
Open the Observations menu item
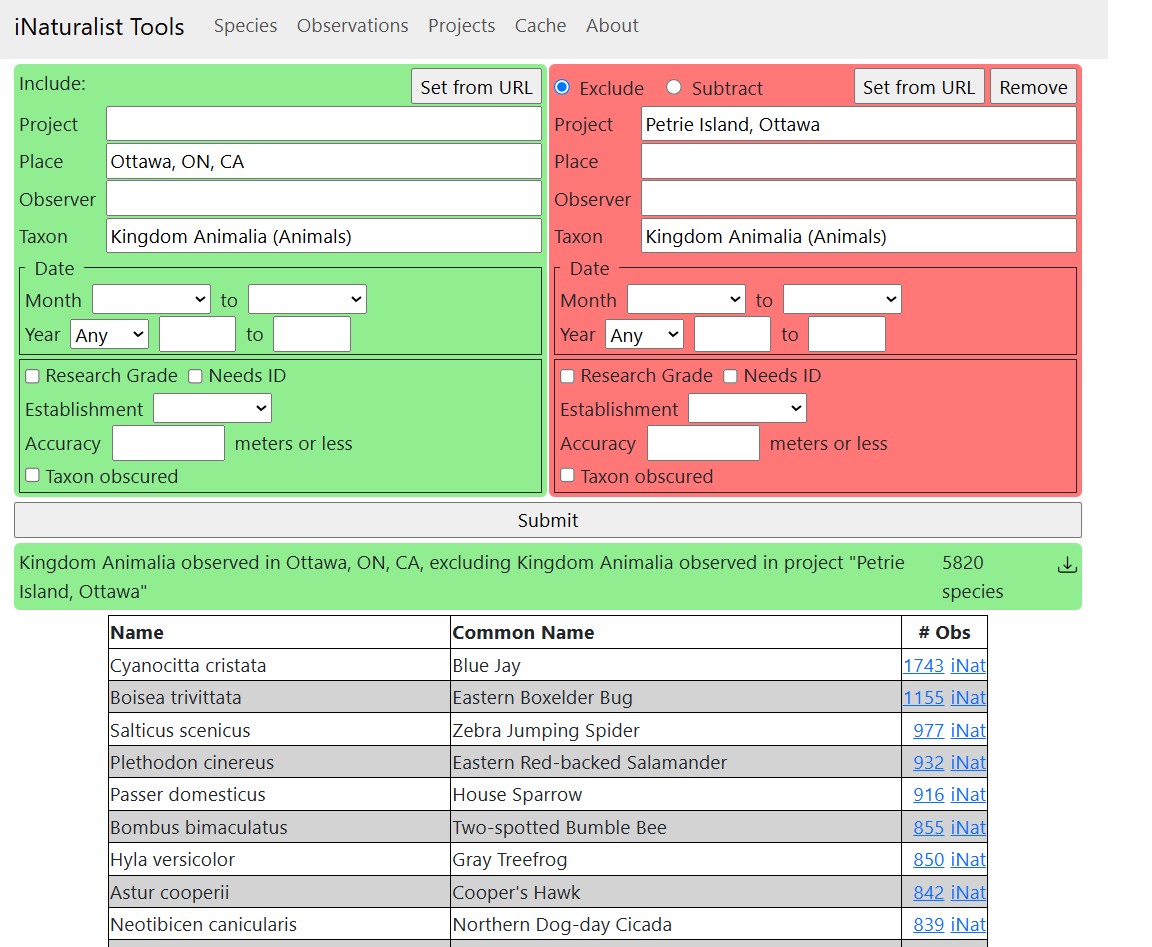[x=353, y=26]
